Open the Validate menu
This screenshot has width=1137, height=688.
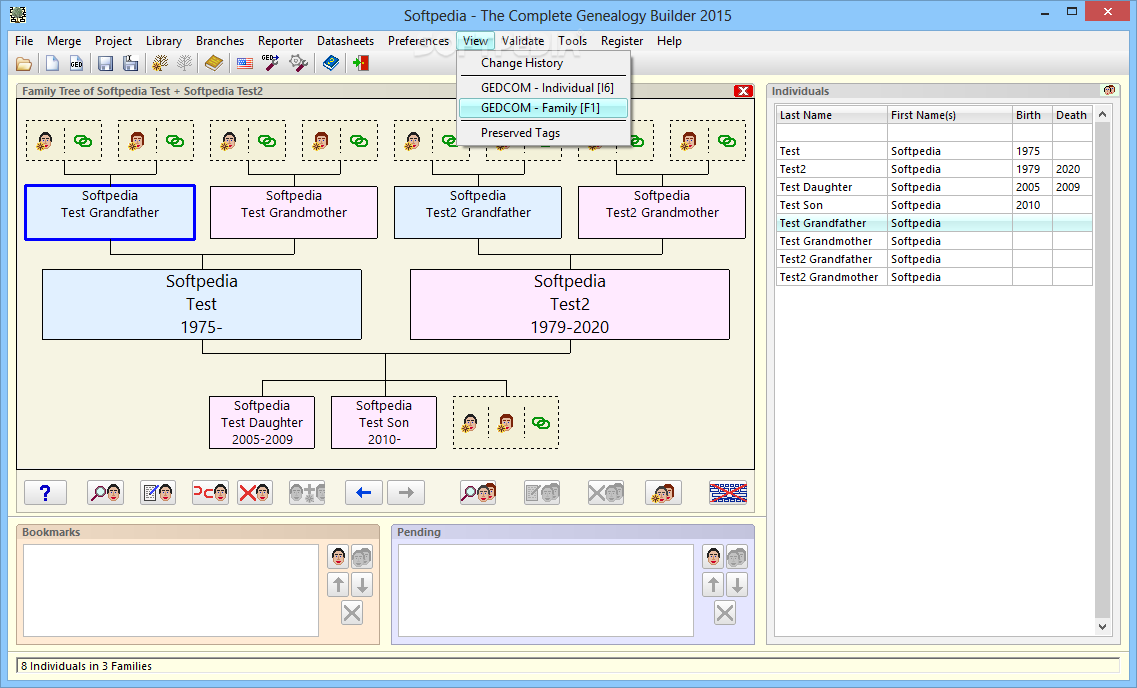[x=523, y=41]
